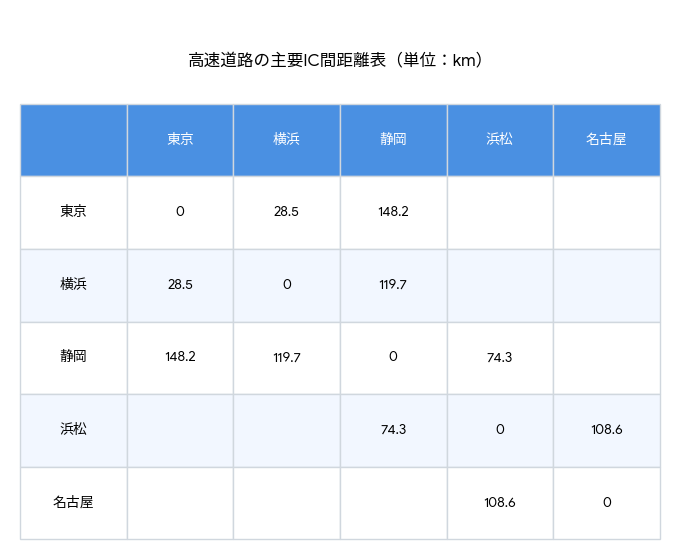The image size is (680, 556).
Task: Select the 静岡 row header cell
Action: (73, 357)
